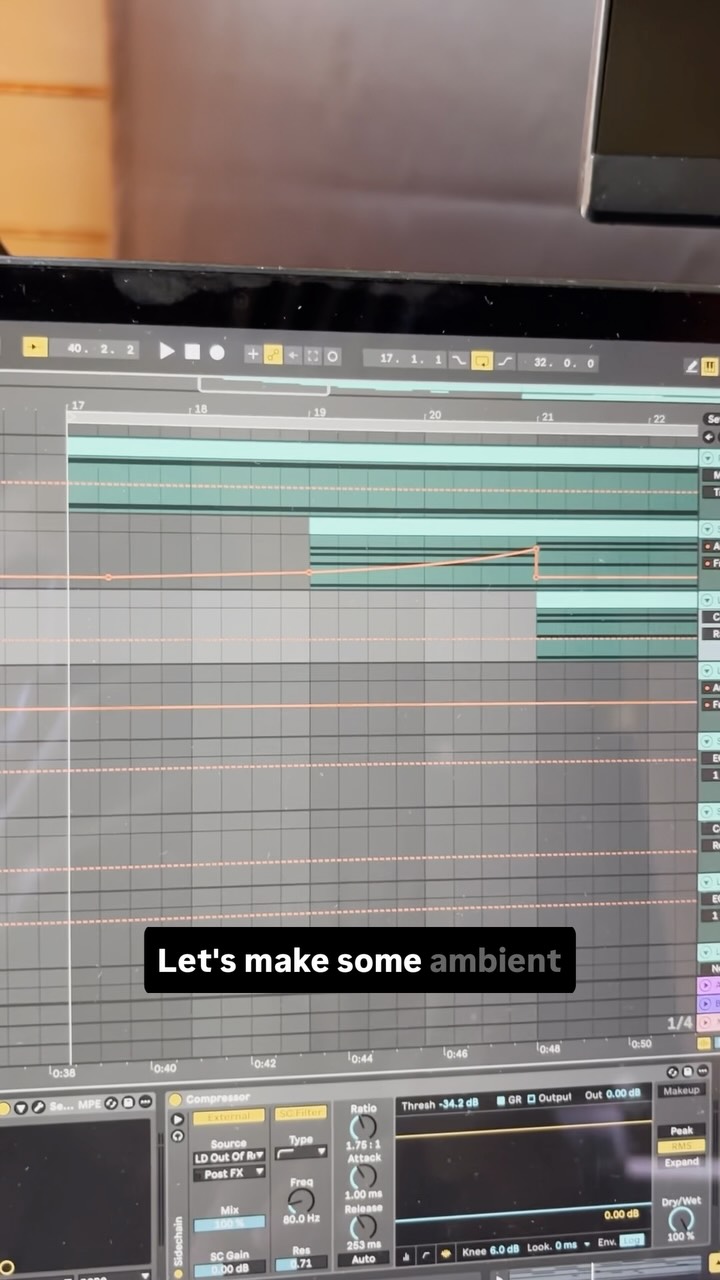
Task: Click the 0:44 mark on the time ruler
Action: point(360,1058)
